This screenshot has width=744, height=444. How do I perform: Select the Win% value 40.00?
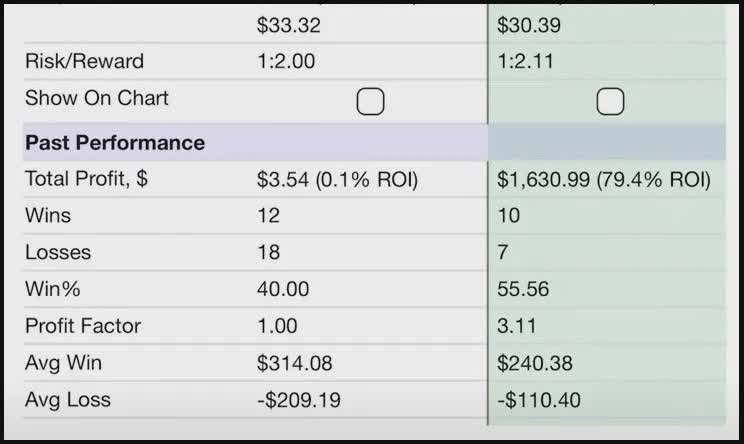(x=283, y=289)
